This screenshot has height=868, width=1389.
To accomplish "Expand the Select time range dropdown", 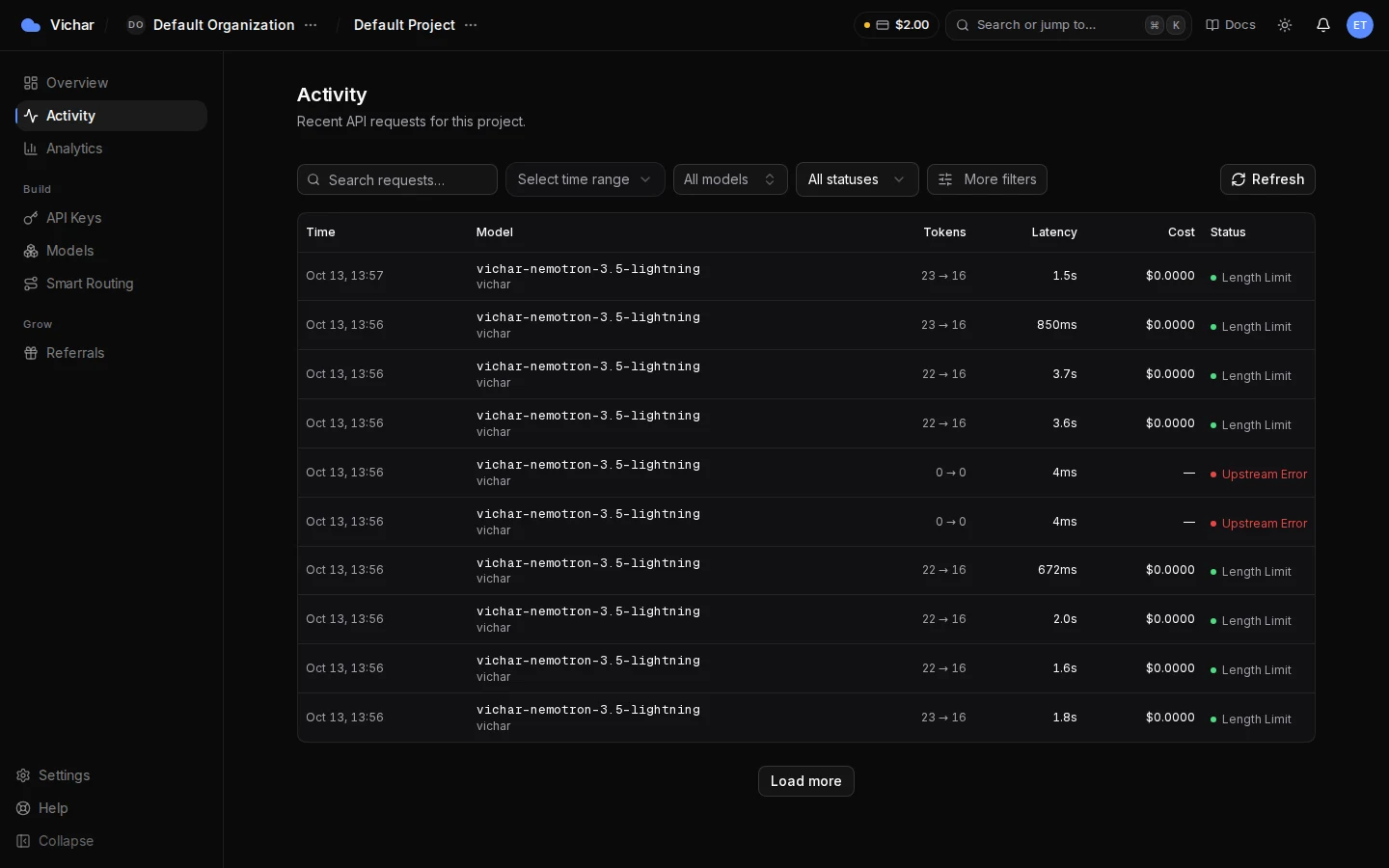I will click(x=586, y=179).
